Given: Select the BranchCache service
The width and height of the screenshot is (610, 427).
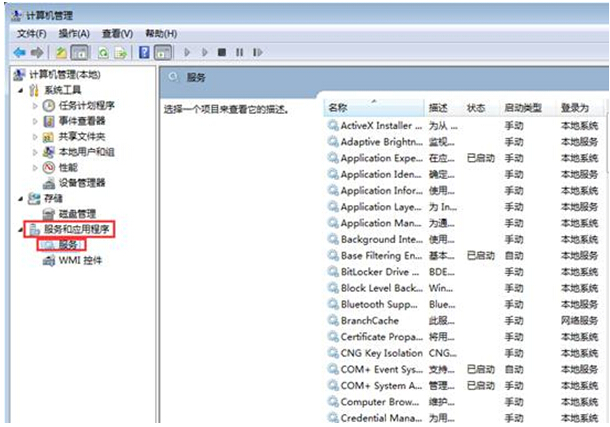Looking at the screenshot, I should tap(463, 320).
